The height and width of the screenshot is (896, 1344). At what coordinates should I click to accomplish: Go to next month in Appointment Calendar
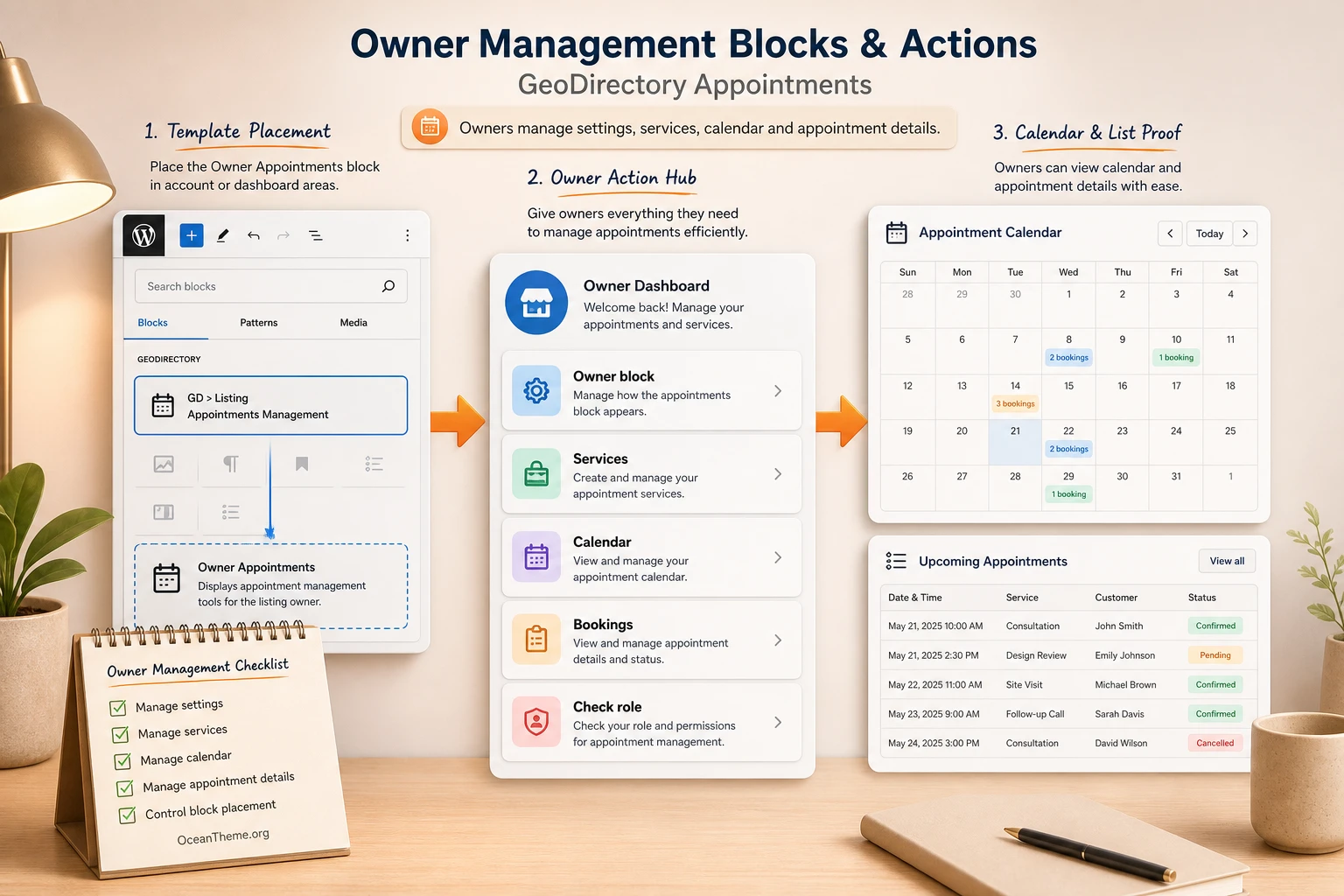point(1245,234)
